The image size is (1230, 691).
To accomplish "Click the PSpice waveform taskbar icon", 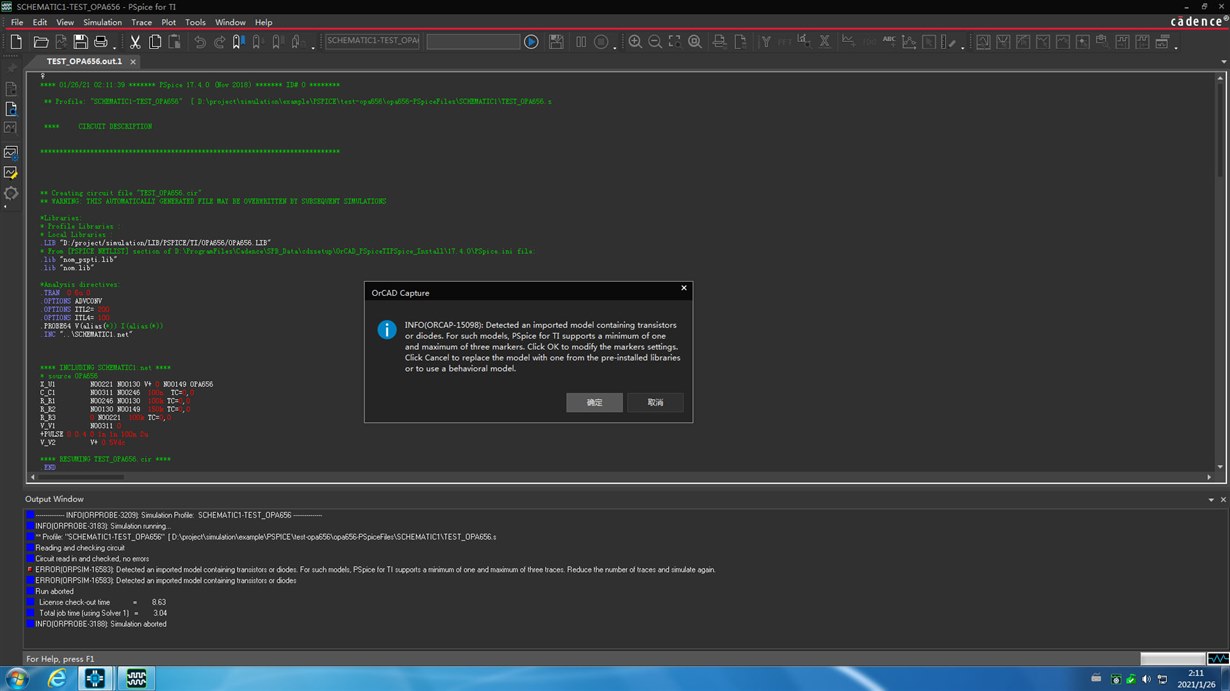I will pyautogui.click(x=136, y=679).
